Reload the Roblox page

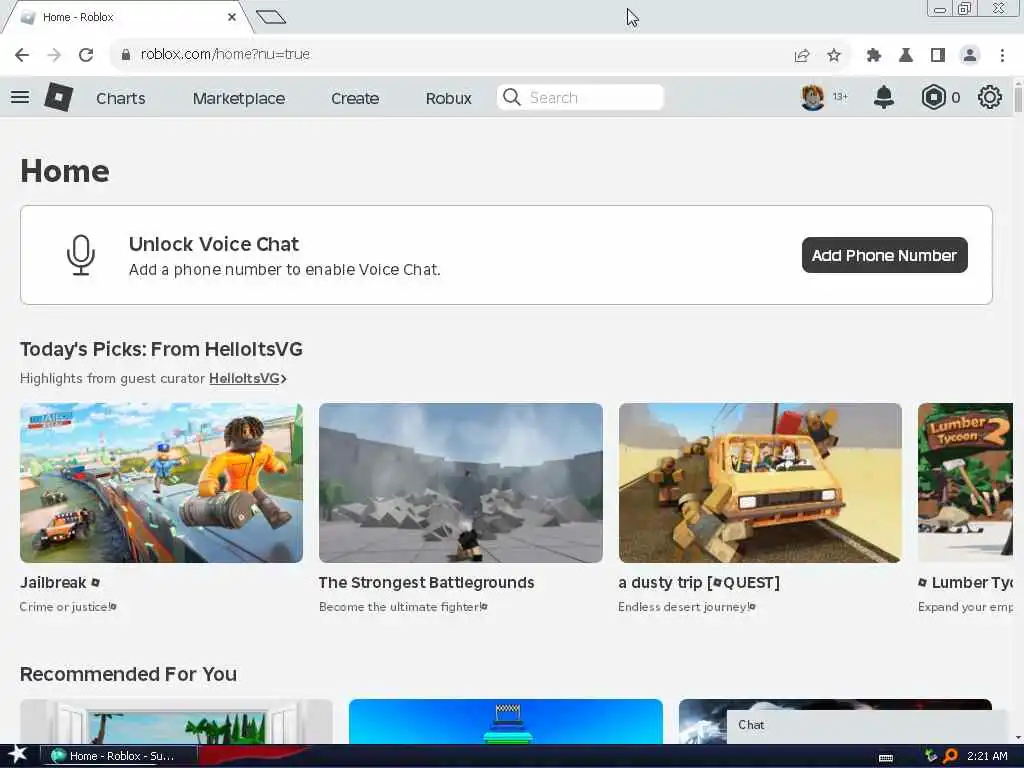(x=86, y=55)
